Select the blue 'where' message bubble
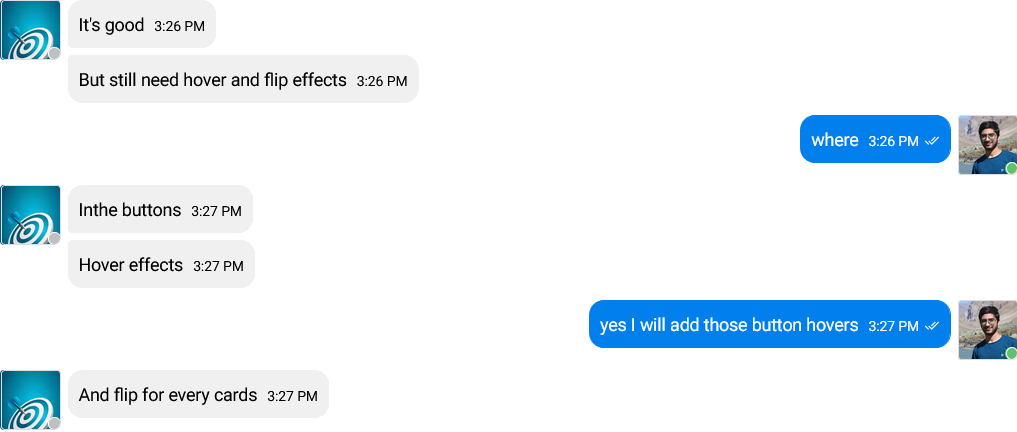This screenshot has width=1017, height=432. click(x=875, y=139)
